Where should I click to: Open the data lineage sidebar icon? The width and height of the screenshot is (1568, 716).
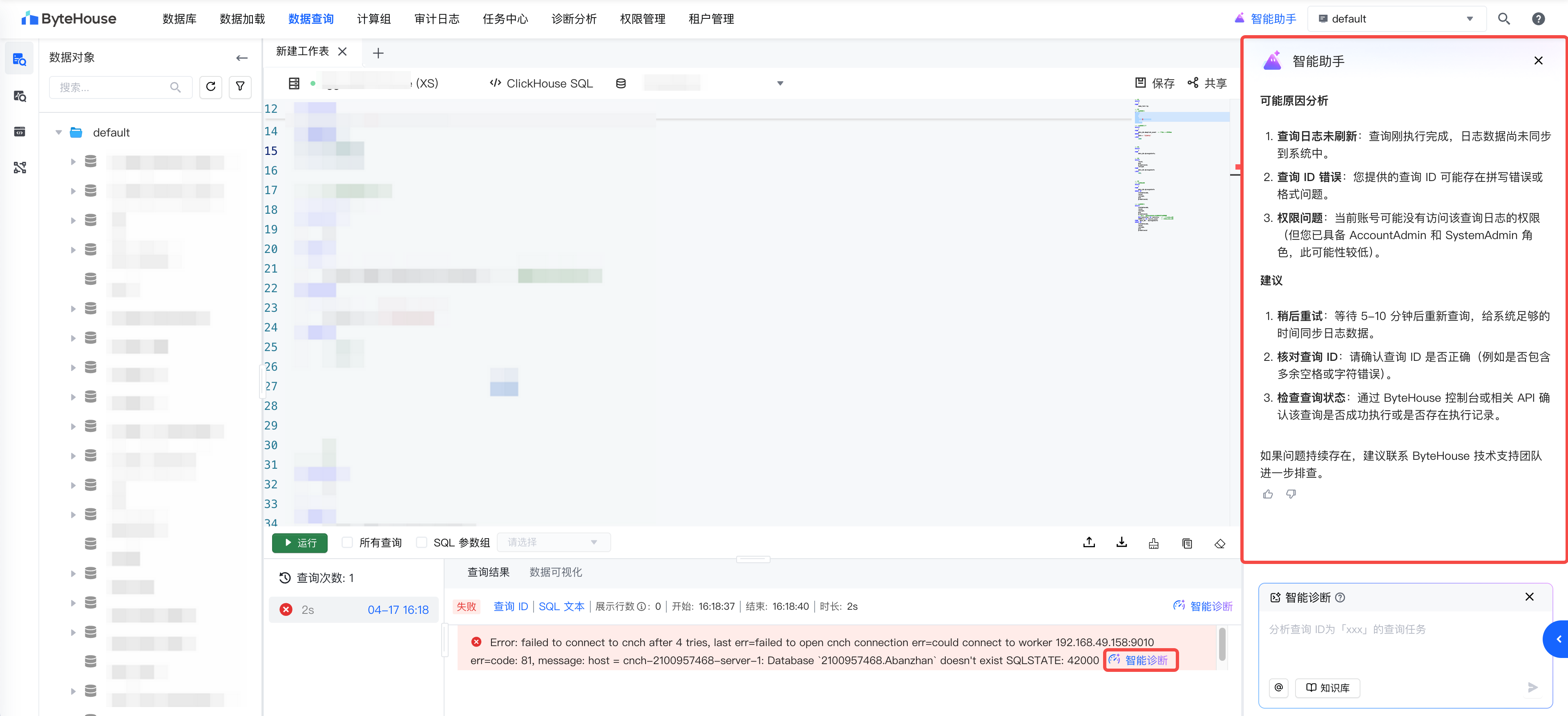click(20, 168)
